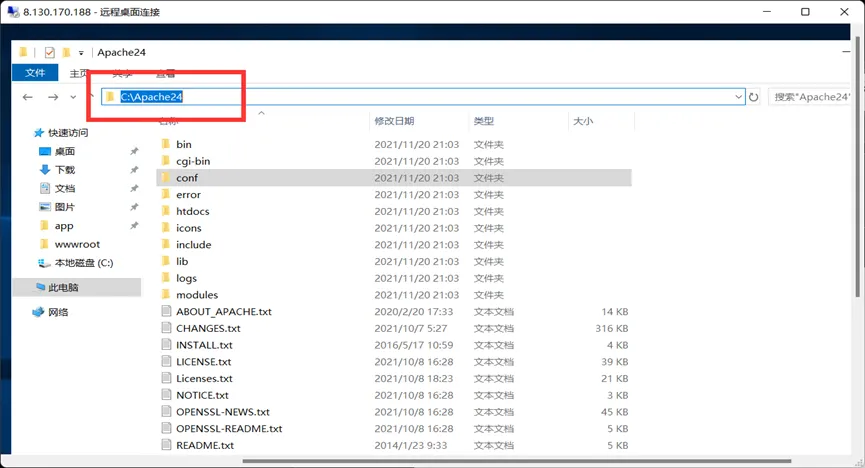Viewport: 865px width, 468px height.
Task: Select the bin folder icon
Action: pyautogui.click(x=165, y=144)
